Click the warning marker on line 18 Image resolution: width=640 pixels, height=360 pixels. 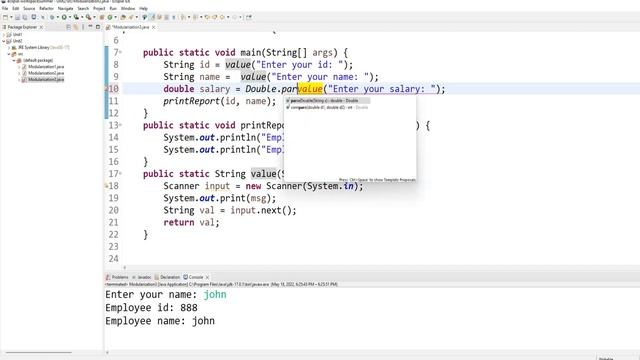point(107,186)
